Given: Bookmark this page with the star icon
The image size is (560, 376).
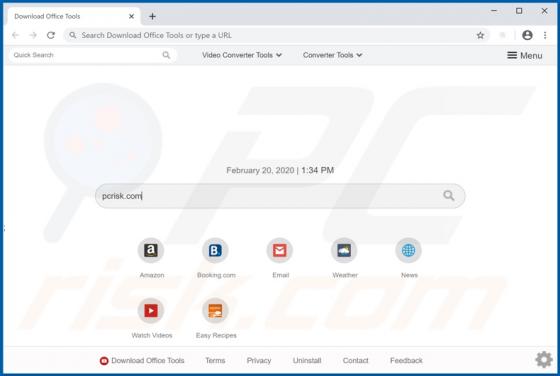Looking at the screenshot, I should (480, 35).
